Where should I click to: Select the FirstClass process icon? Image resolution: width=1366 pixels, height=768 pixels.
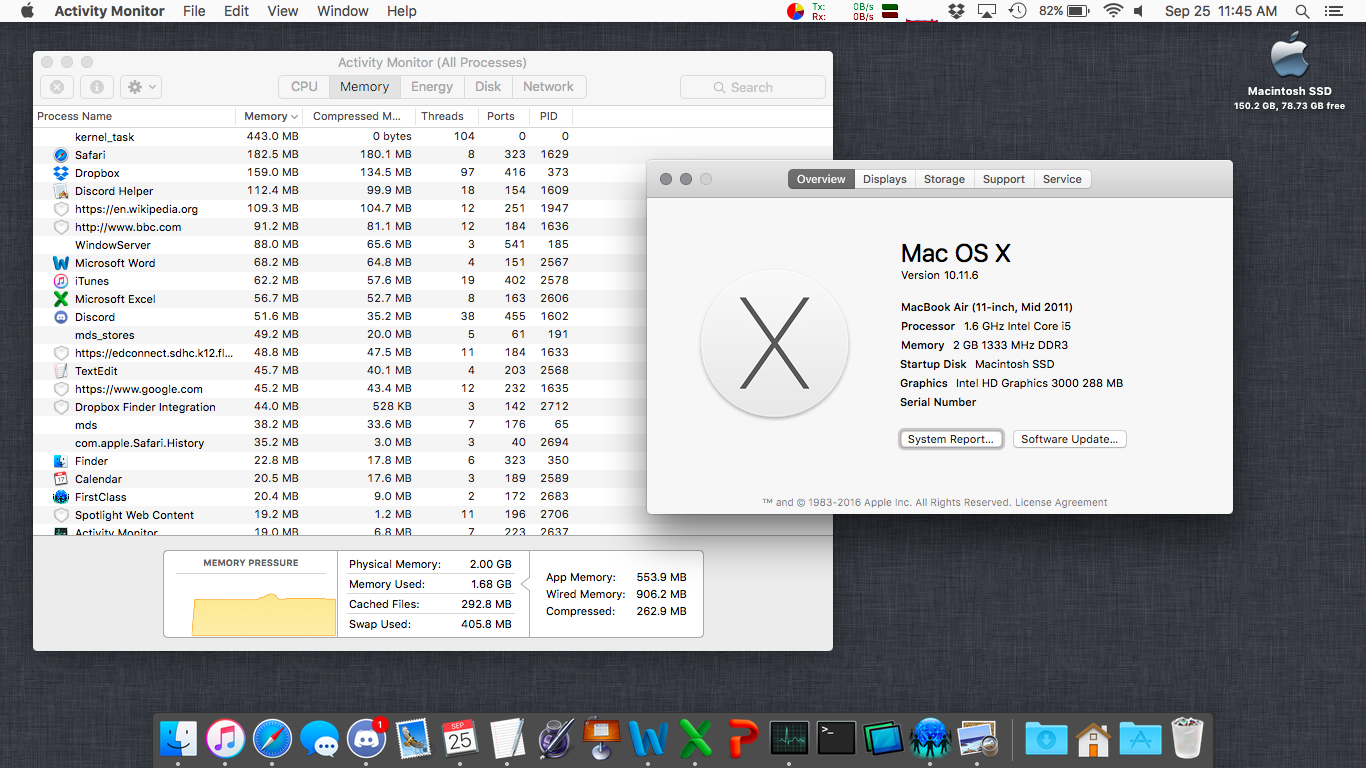pos(60,497)
